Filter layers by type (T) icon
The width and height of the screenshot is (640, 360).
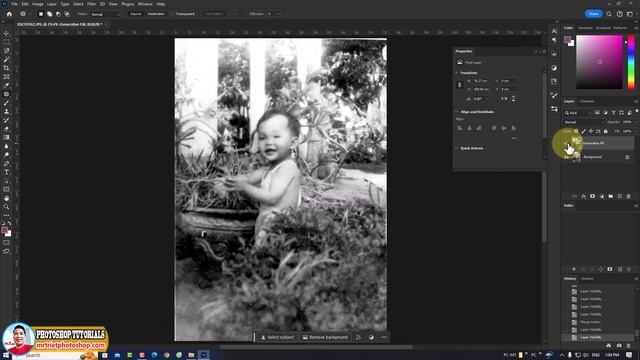[613, 113]
